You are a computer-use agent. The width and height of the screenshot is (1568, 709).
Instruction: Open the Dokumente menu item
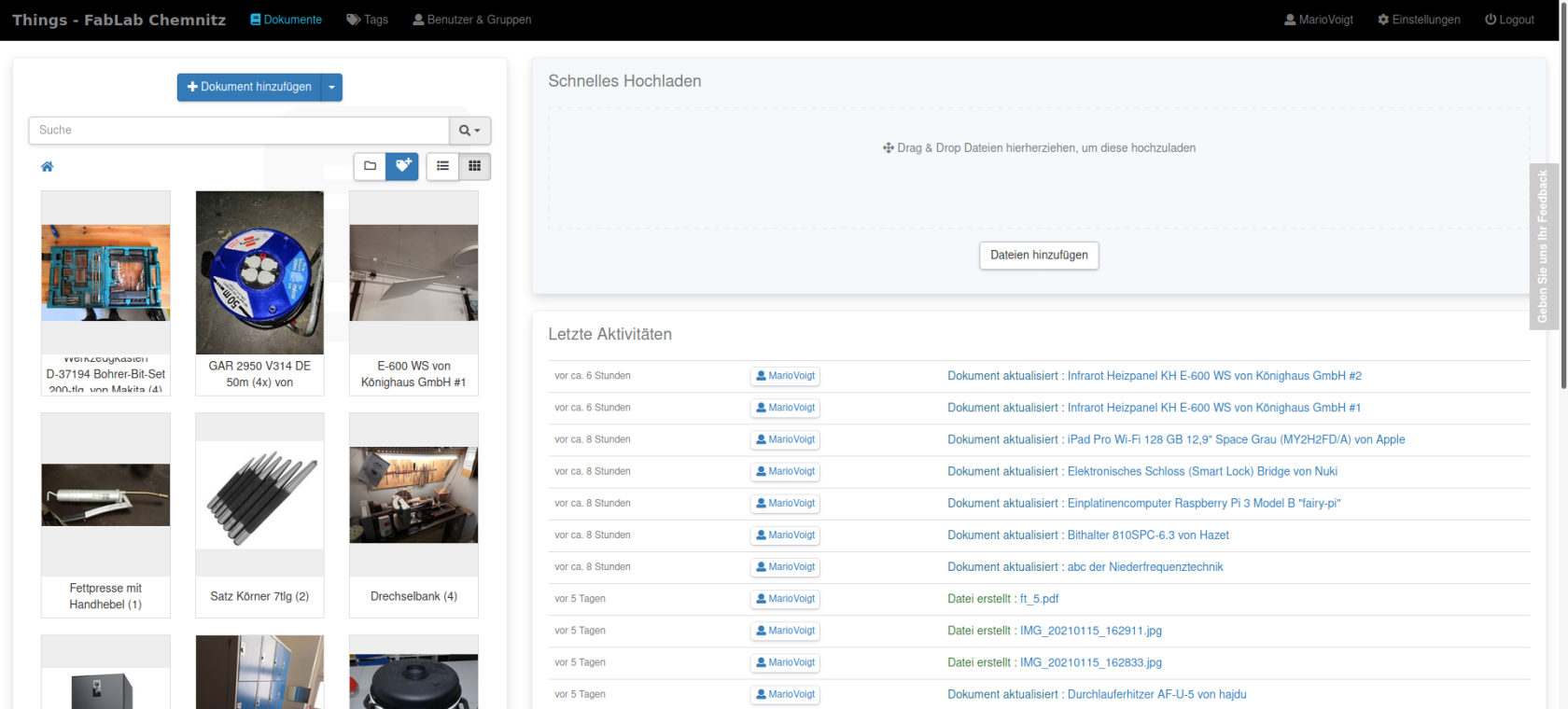pyautogui.click(x=287, y=20)
